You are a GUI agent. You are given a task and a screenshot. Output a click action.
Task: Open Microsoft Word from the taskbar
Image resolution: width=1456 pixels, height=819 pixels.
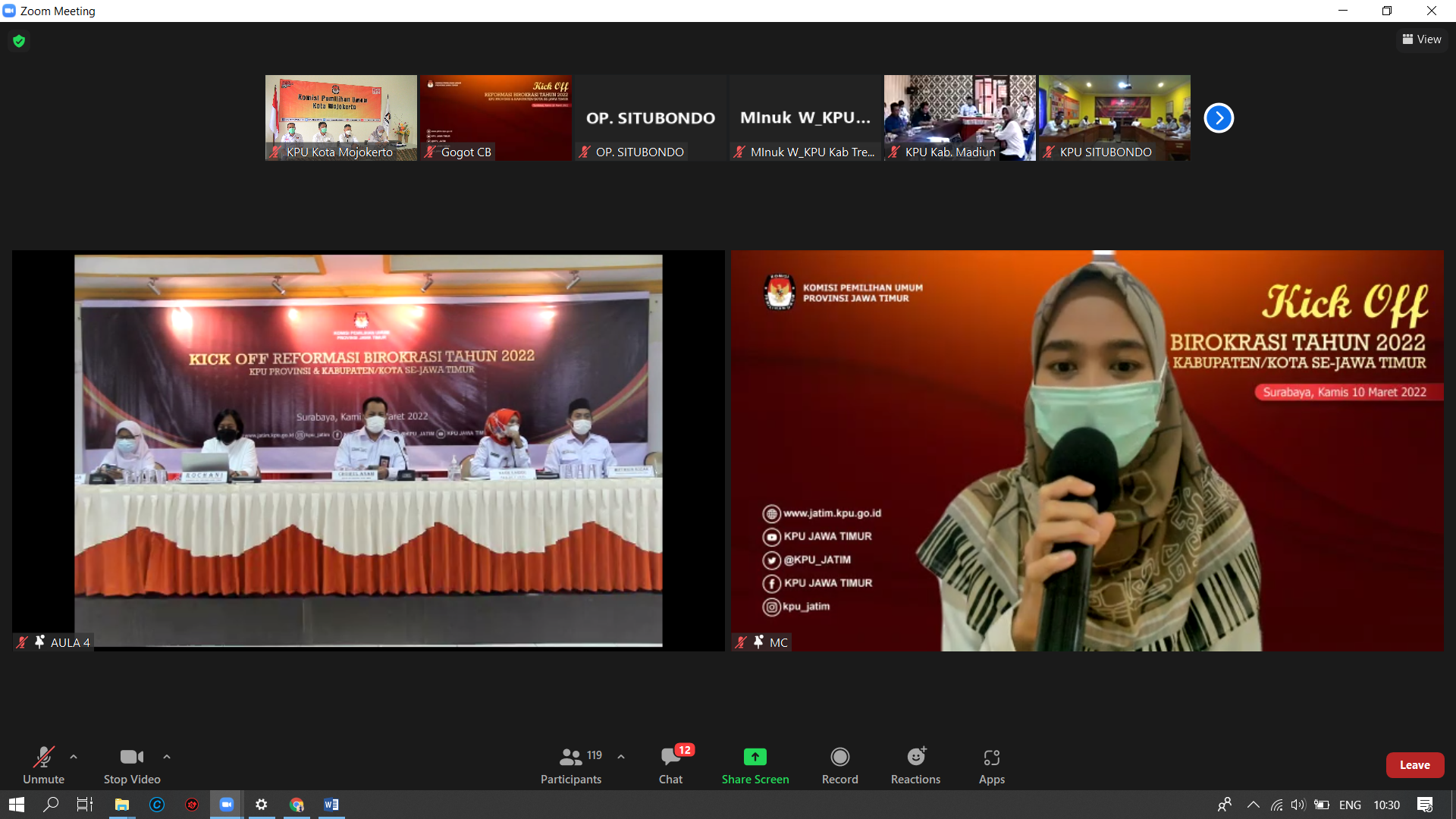331,805
